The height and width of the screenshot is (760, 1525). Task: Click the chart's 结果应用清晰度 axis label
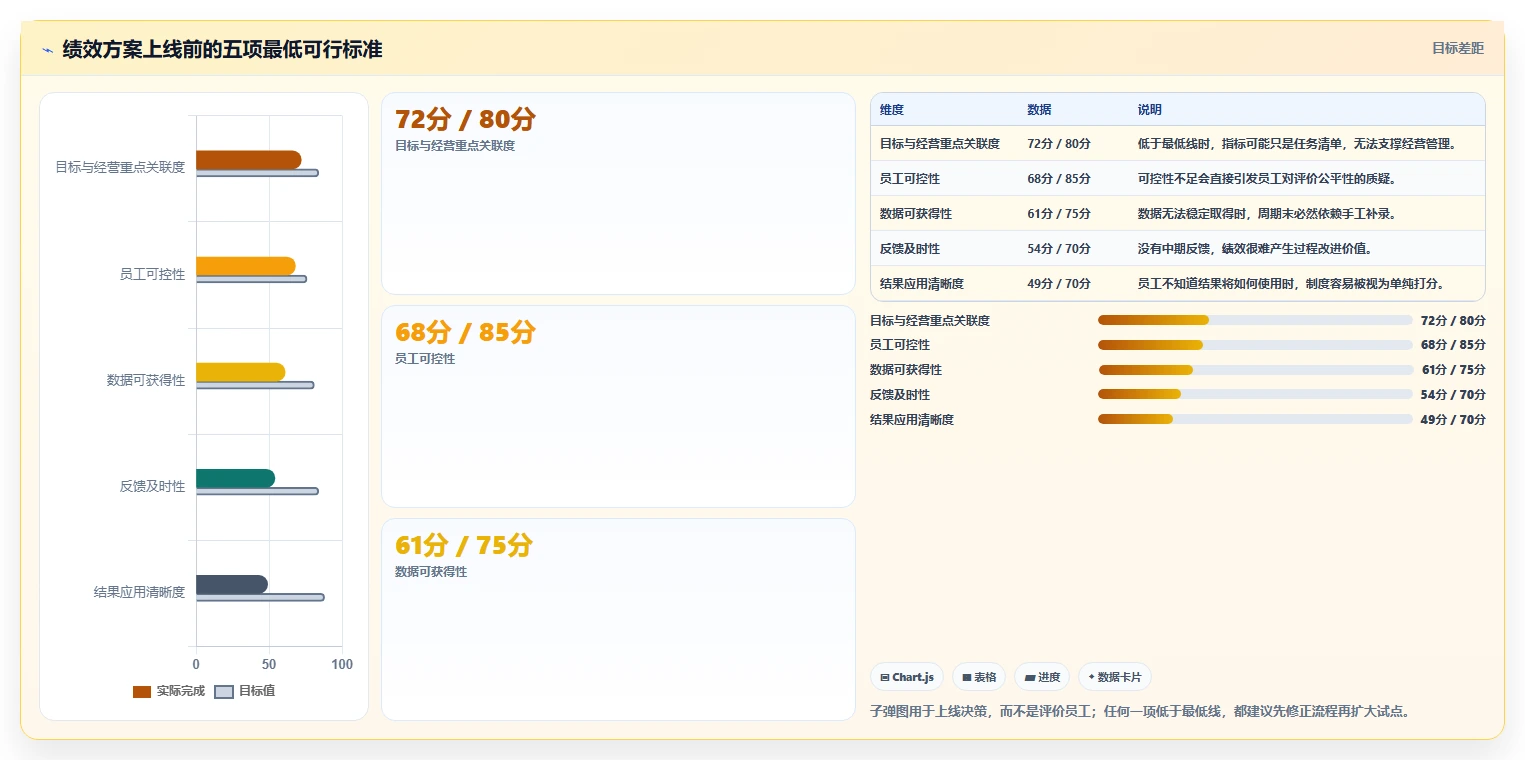point(140,592)
